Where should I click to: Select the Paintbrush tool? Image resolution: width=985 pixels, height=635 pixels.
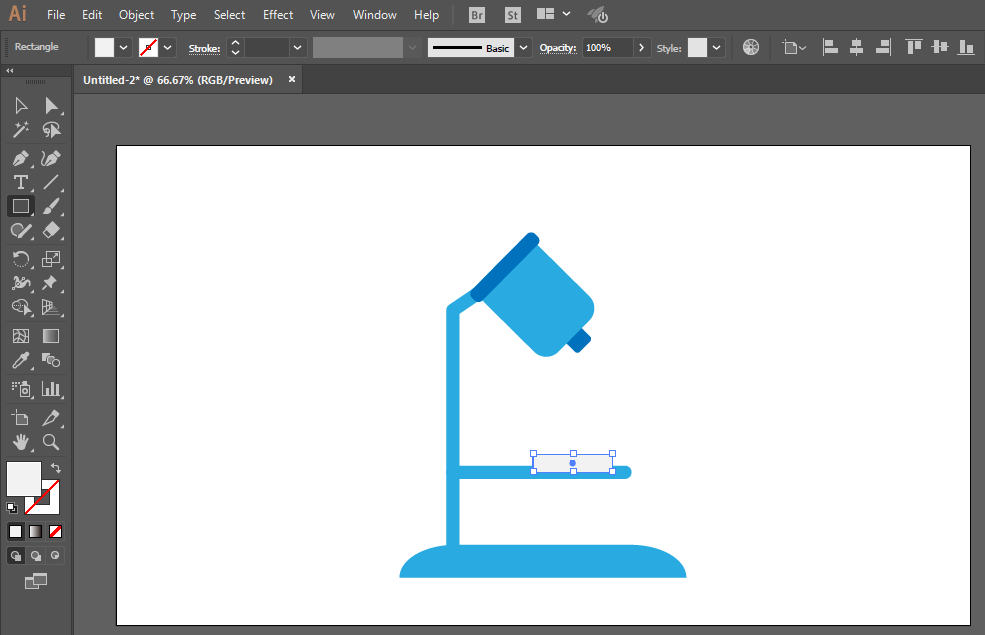coord(51,206)
